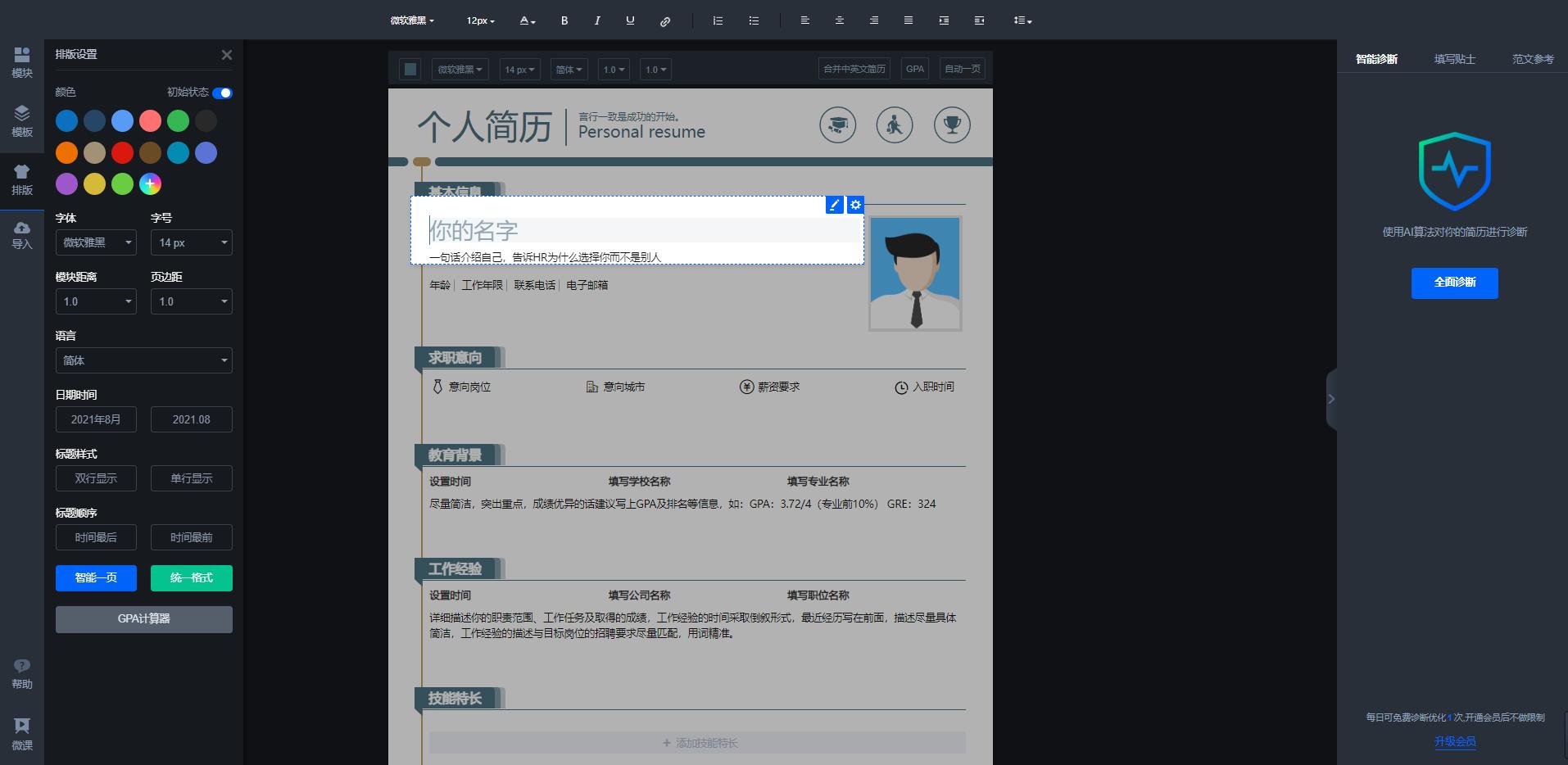Switch to the 范文参考 tab
The width and height of the screenshot is (1568, 765).
[1532, 59]
